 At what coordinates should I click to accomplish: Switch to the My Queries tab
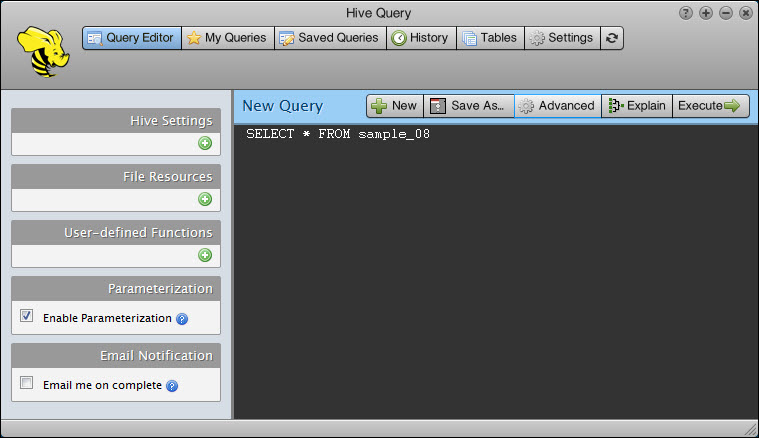pos(227,38)
